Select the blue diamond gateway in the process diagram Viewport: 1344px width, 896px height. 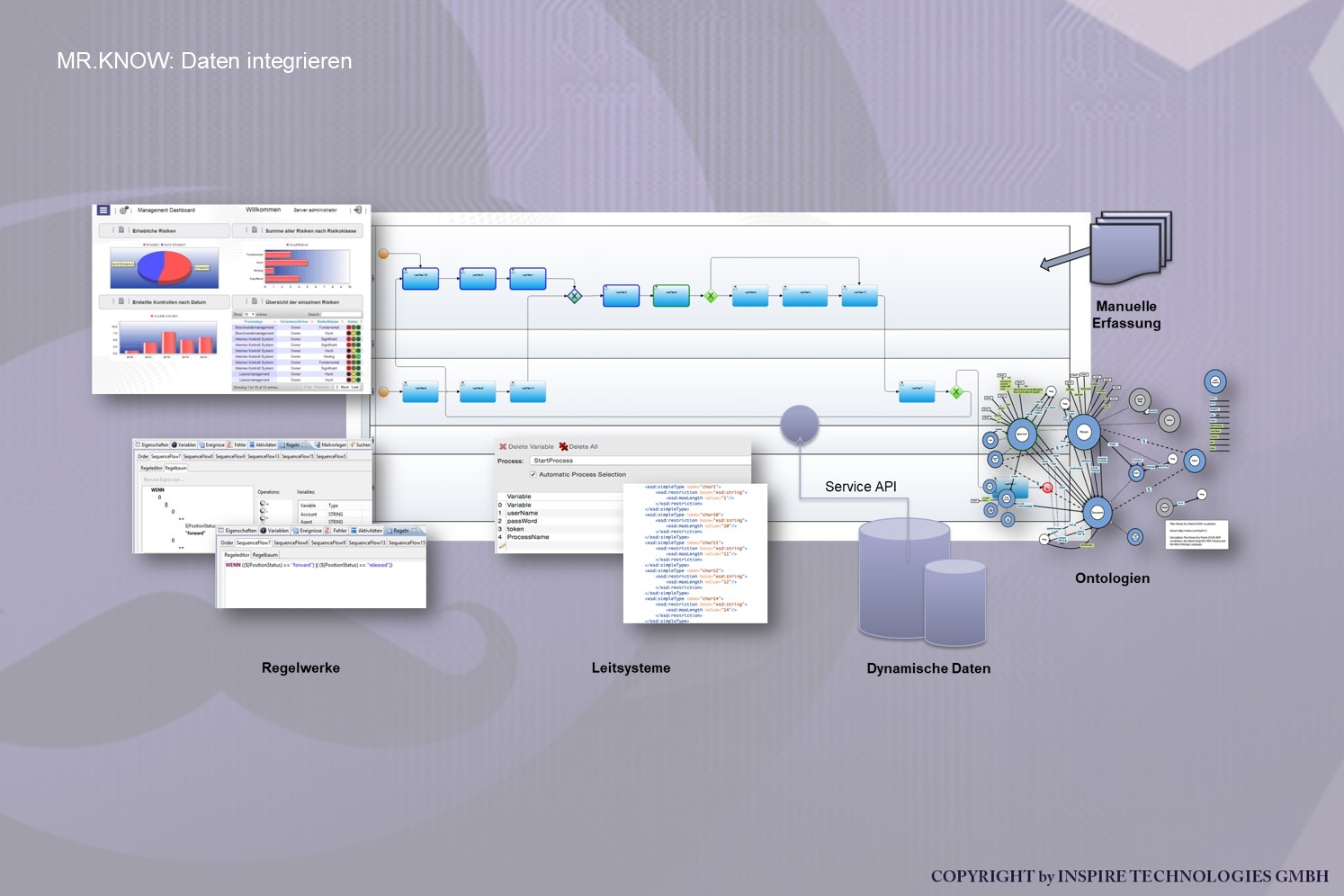(574, 295)
